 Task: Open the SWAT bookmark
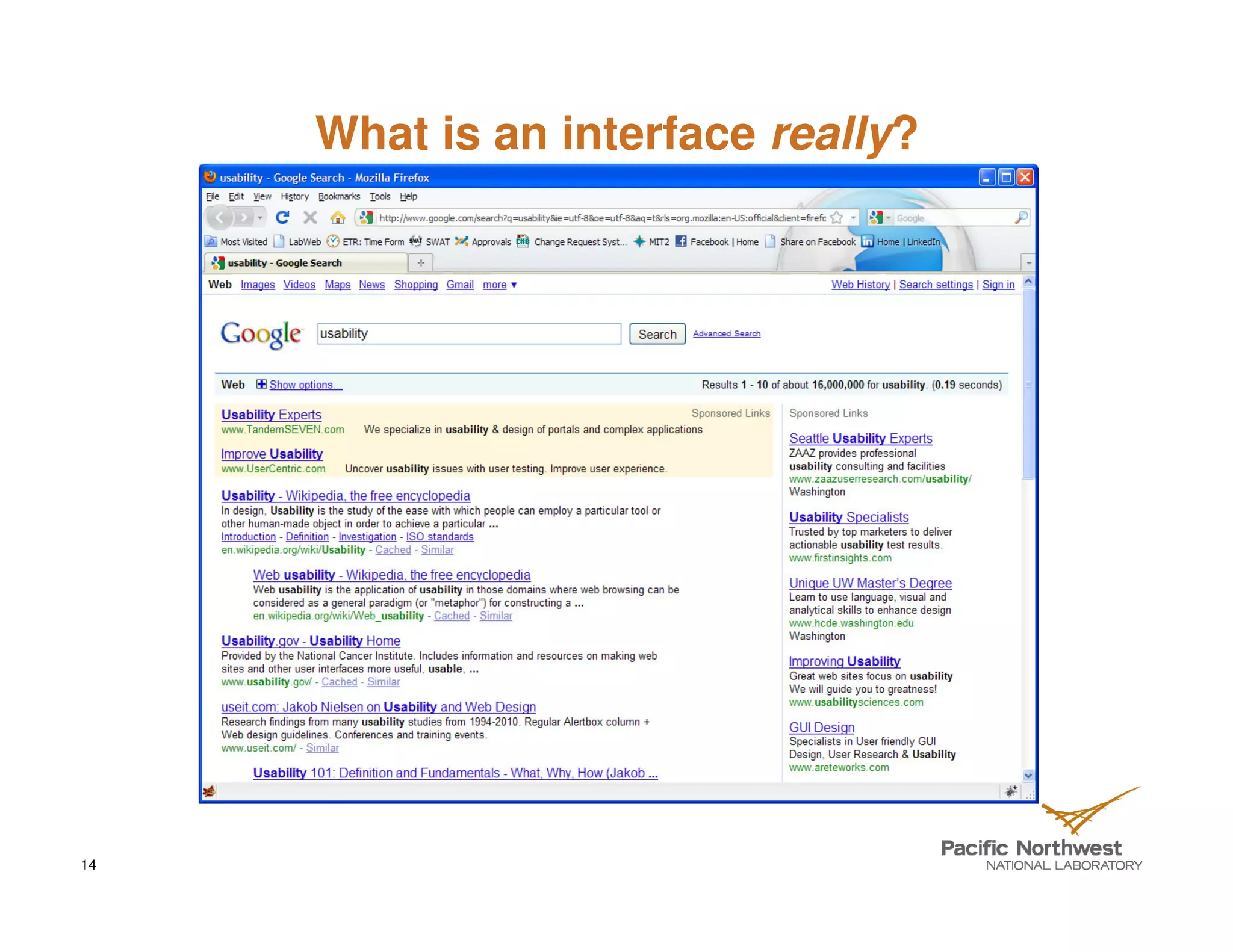(x=430, y=241)
